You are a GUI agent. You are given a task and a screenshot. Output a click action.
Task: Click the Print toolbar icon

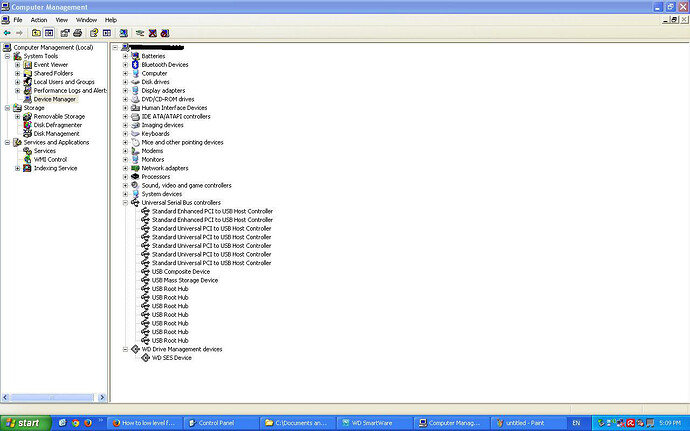coord(78,33)
